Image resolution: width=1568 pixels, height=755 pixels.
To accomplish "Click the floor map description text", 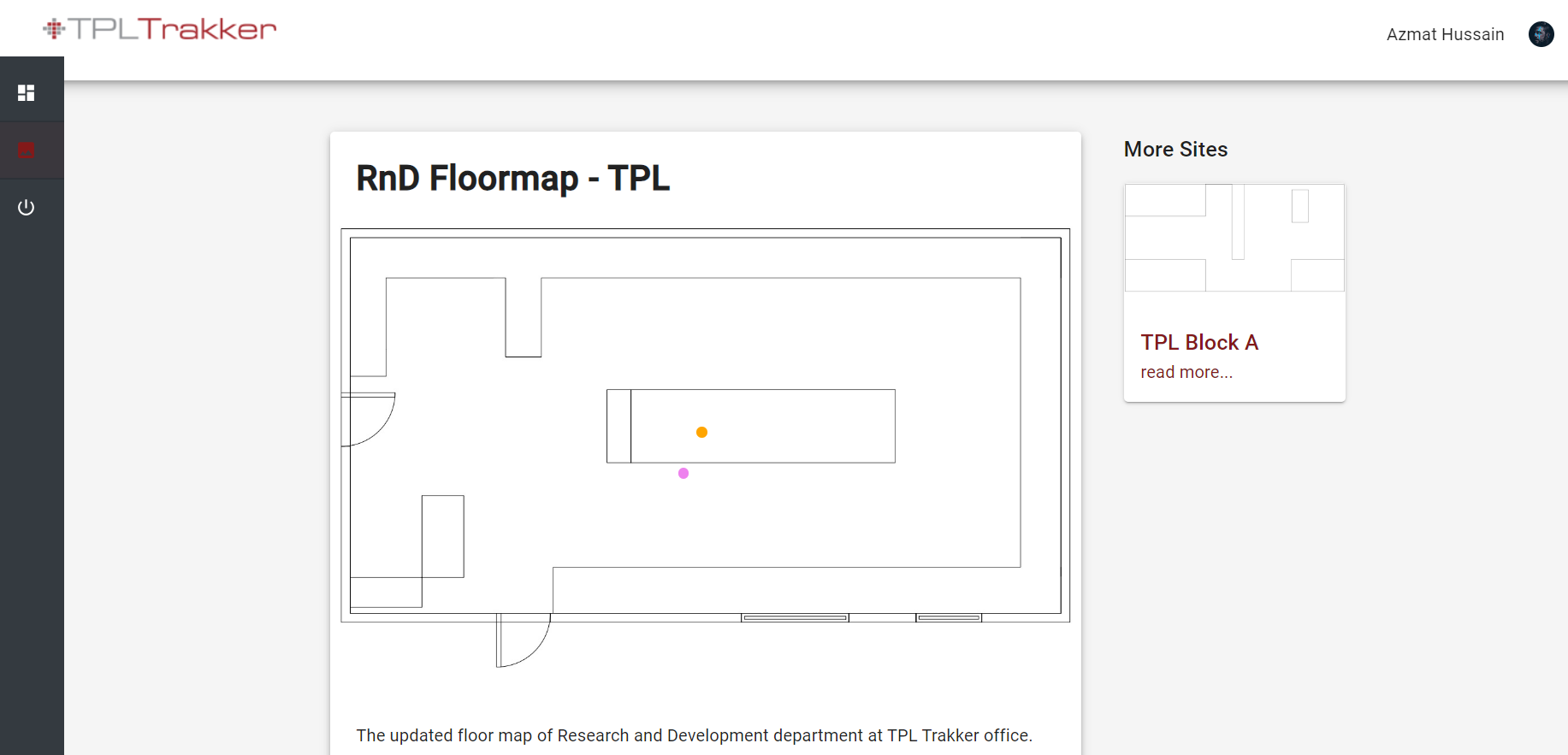I will pos(694,735).
